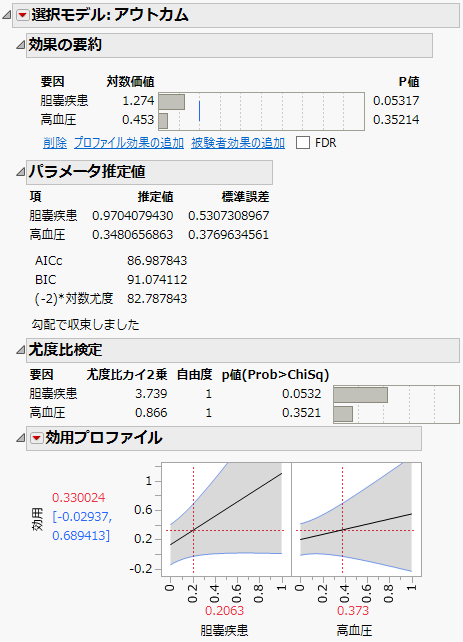Click 高血圧 axis label under profiler

(x=354, y=631)
